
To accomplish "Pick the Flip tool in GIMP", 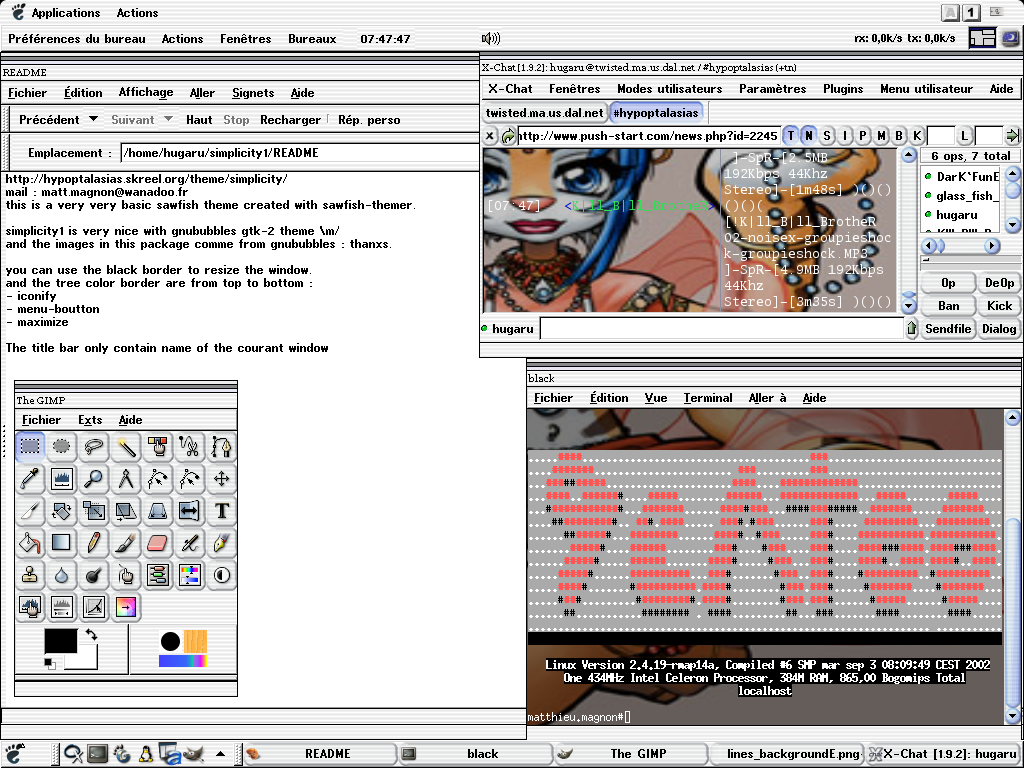I will coord(189,511).
